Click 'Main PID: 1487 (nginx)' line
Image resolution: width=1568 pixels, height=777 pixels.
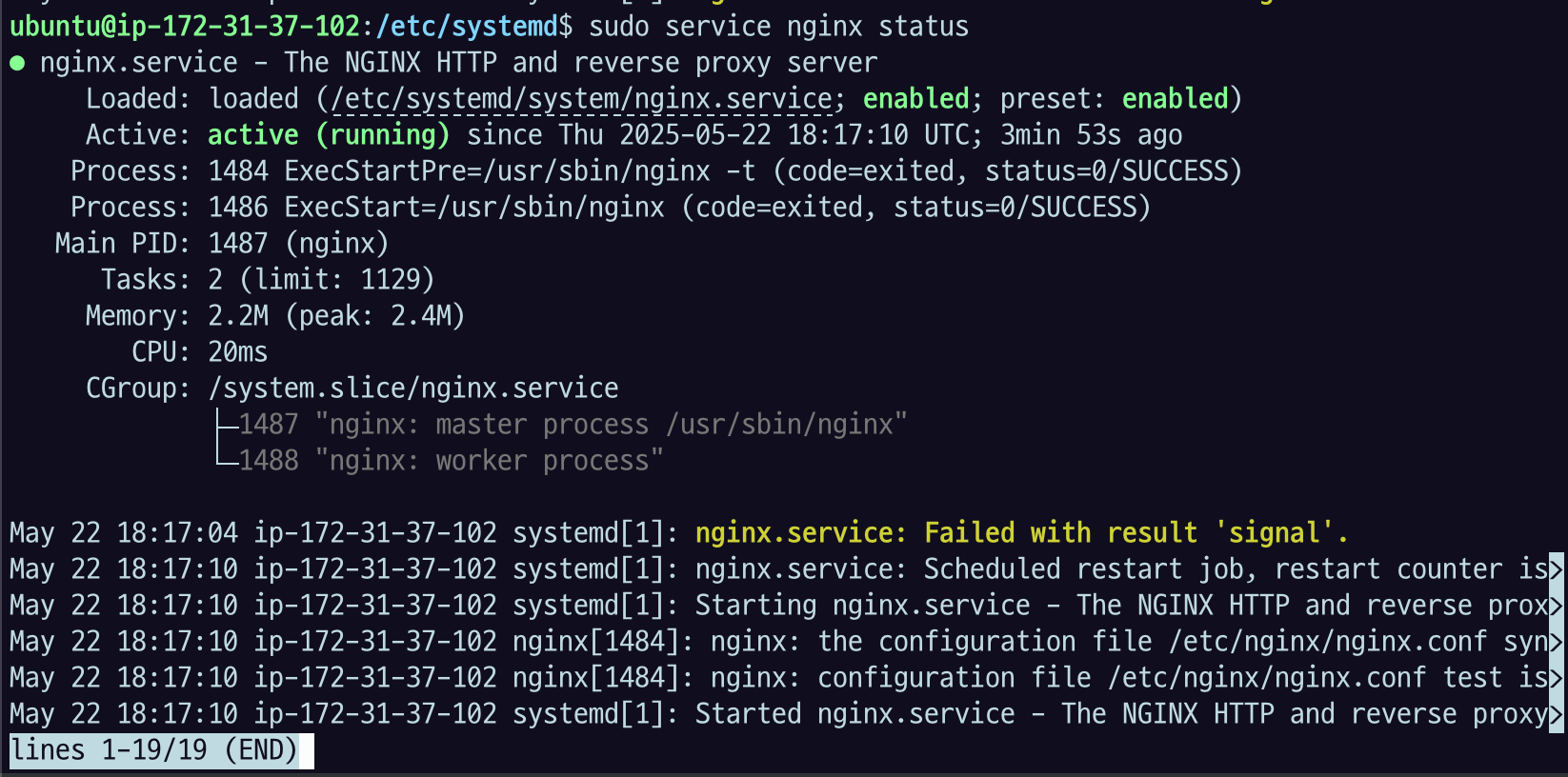[222, 244]
